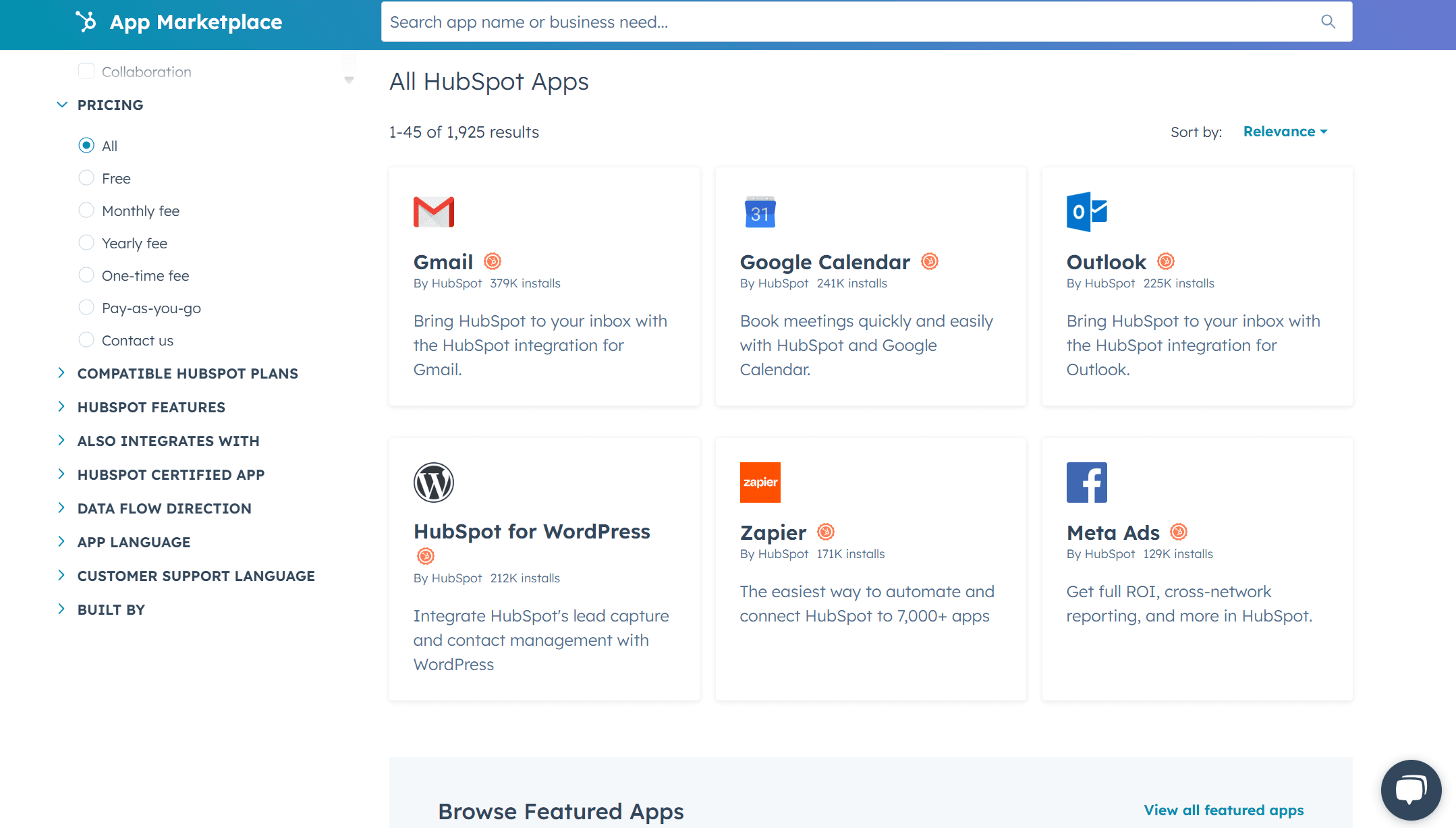Viewport: 1456px width, 828px height.
Task: Open the Google Calendar app icon
Action: coord(760,212)
